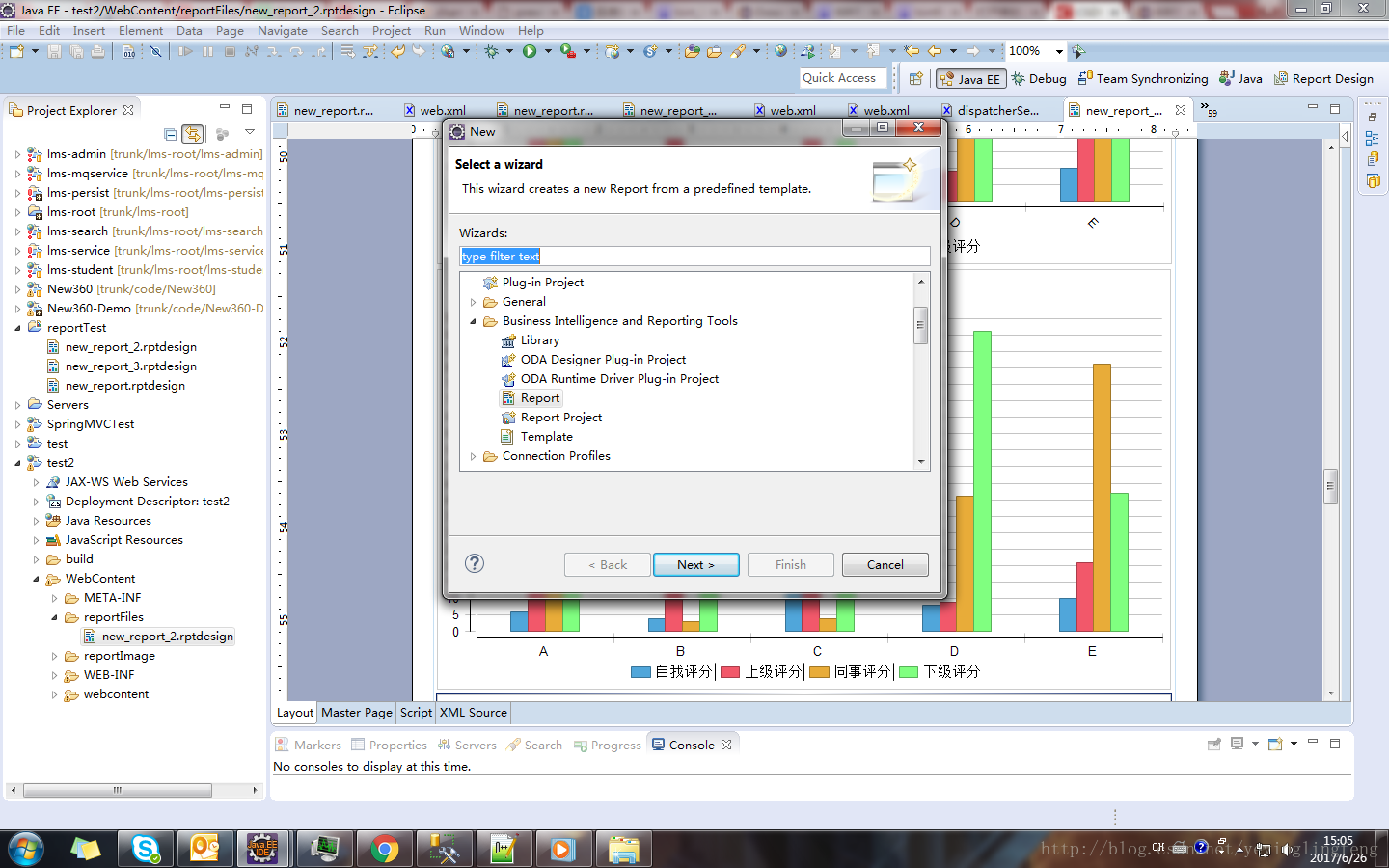Click the Eclipse Java EE IDE taskbar icon

(x=262, y=849)
